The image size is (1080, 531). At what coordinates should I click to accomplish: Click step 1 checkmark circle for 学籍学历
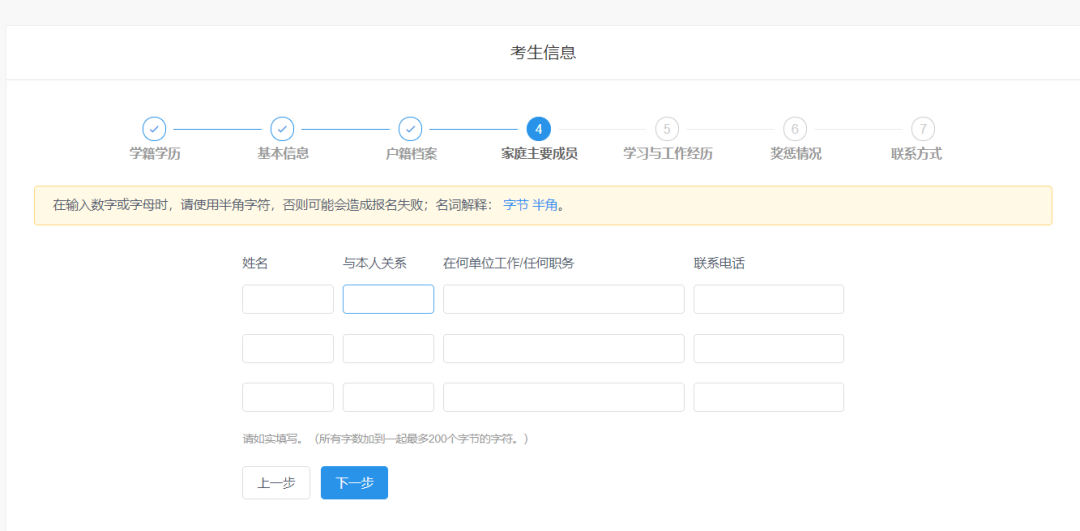point(154,129)
